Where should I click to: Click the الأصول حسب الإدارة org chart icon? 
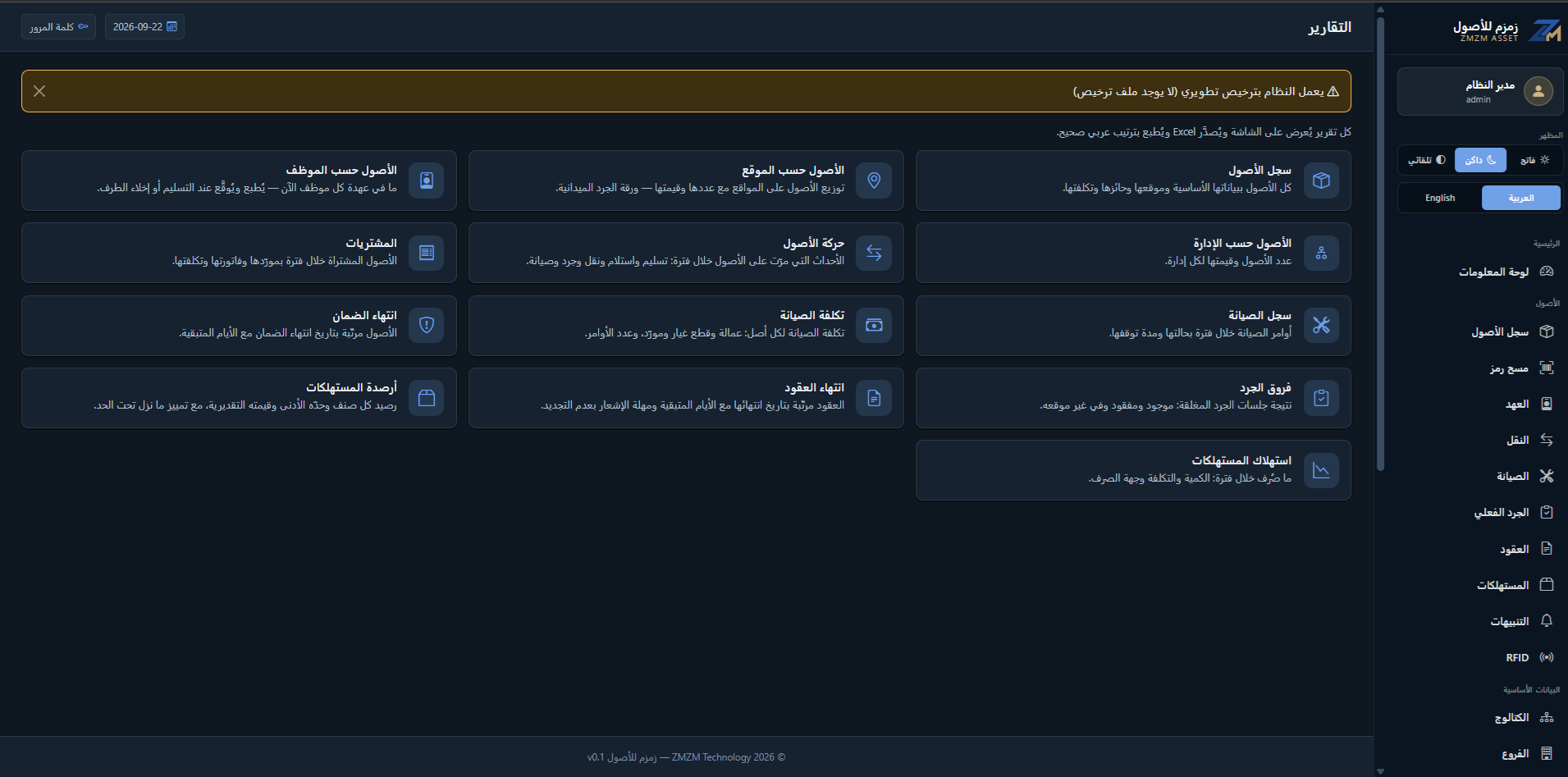(x=1321, y=253)
